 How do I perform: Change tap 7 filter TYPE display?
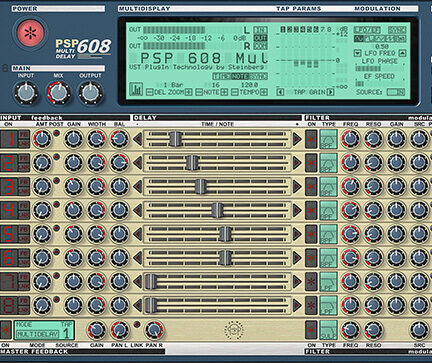pyautogui.click(x=328, y=282)
